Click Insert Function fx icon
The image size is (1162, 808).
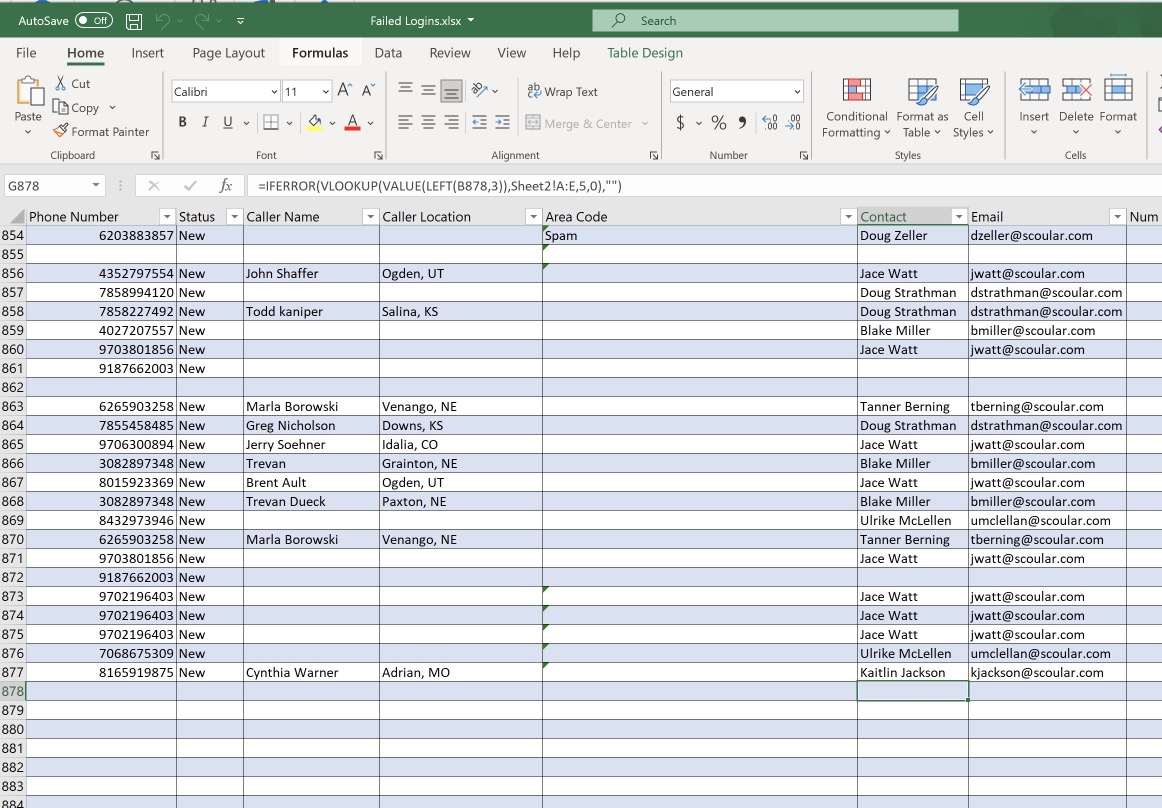[226, 185]
